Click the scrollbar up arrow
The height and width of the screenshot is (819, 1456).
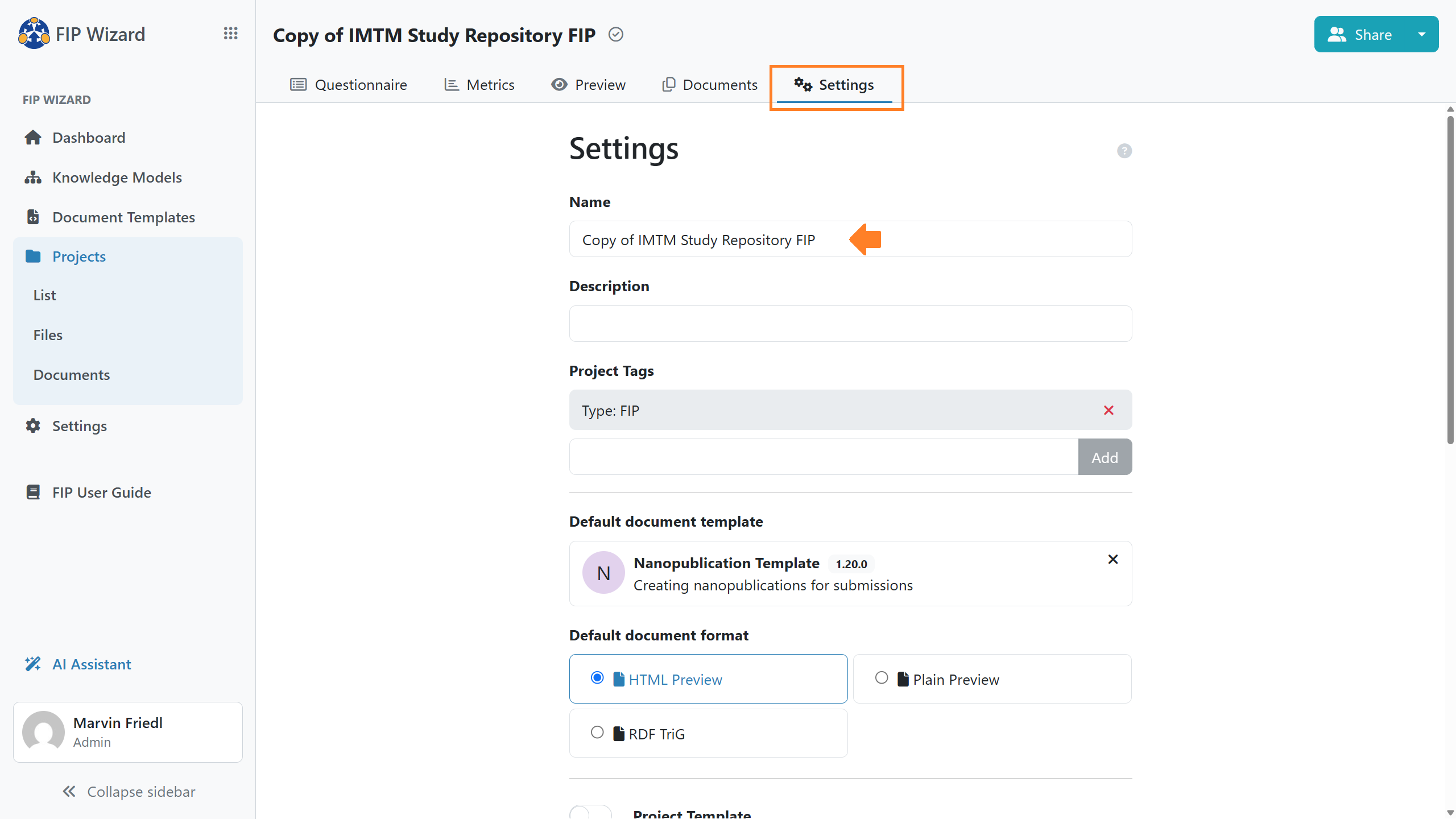pyautogui.click(x=1451, y=109)
